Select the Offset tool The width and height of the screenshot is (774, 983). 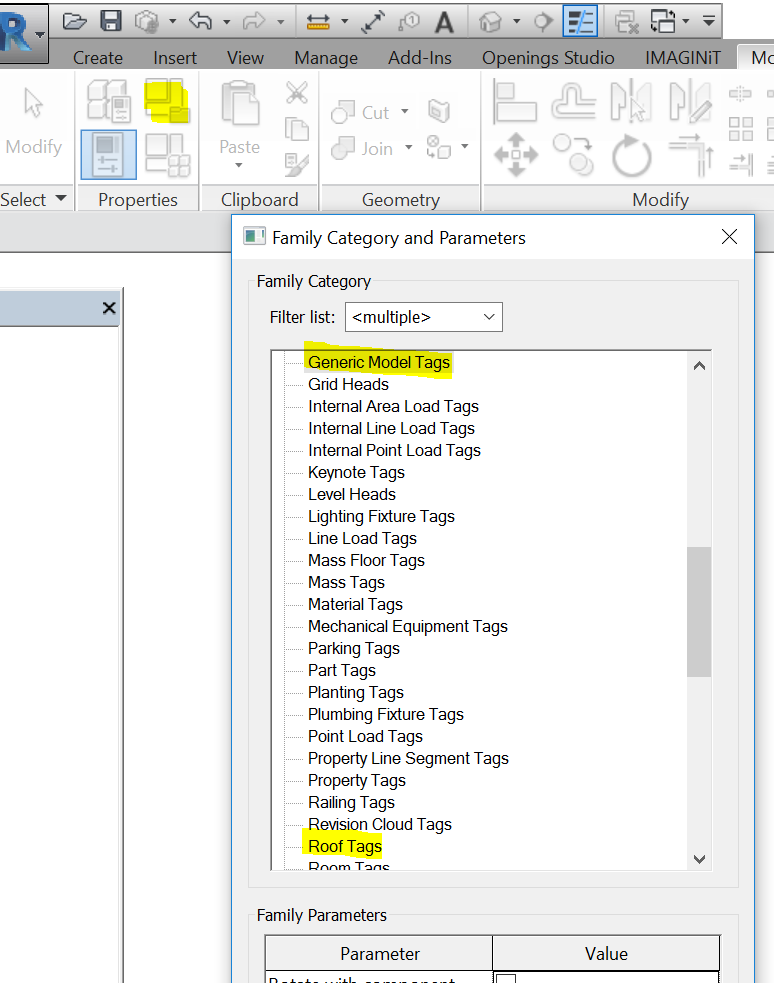click(573, 100)
